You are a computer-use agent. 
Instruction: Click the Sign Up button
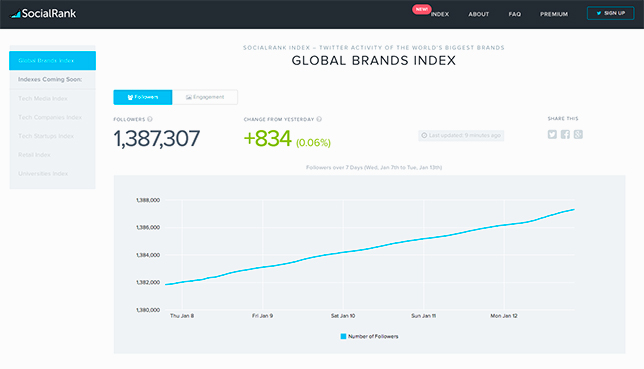pyautogui.click(x=610, y=13)
